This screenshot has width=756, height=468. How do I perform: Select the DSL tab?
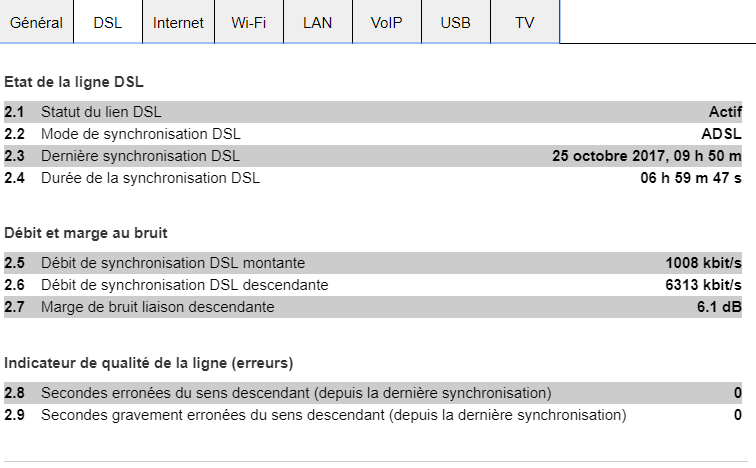pyautogui.click(x=107, y=22)
